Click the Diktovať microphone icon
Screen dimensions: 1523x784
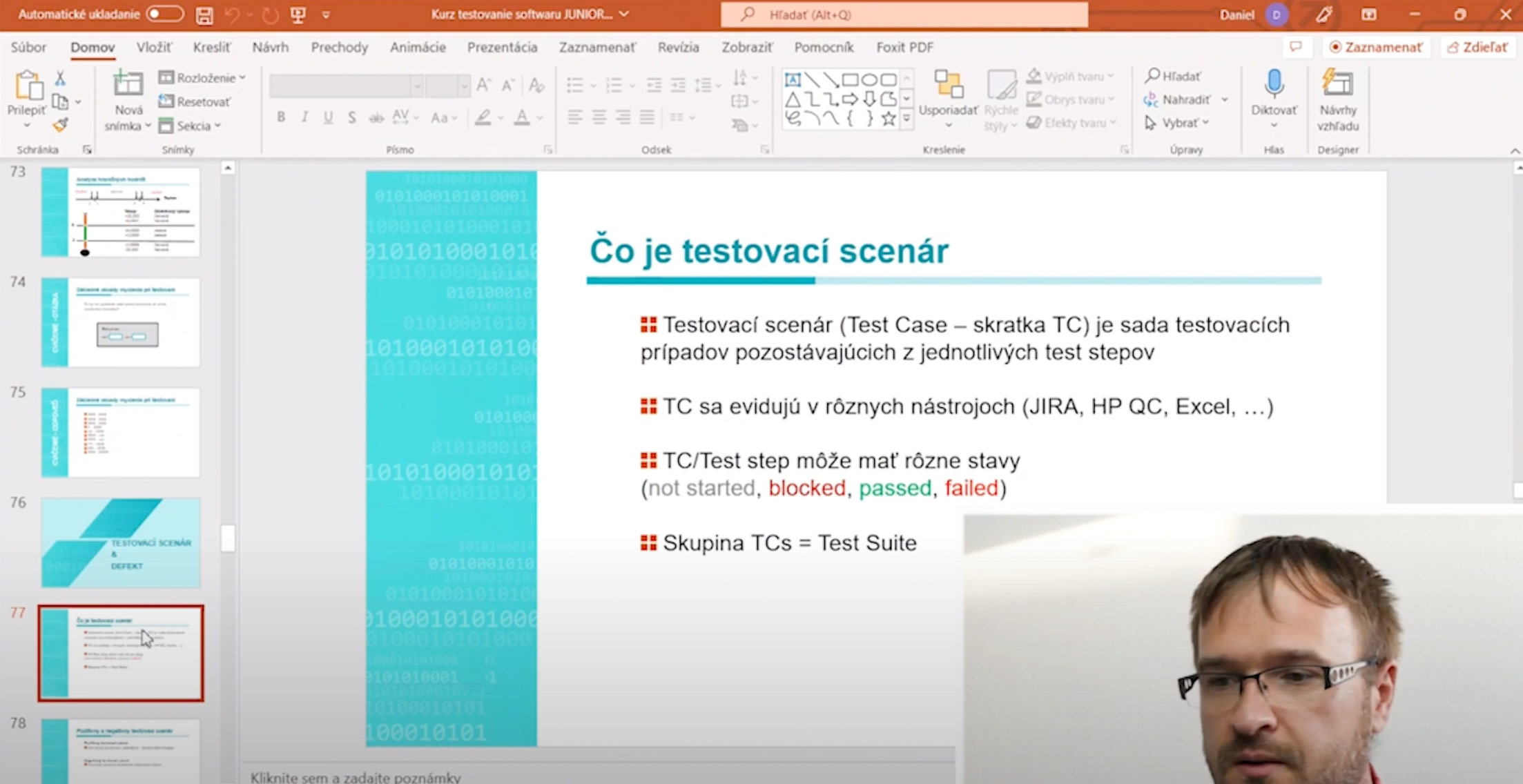(1274, 84)
